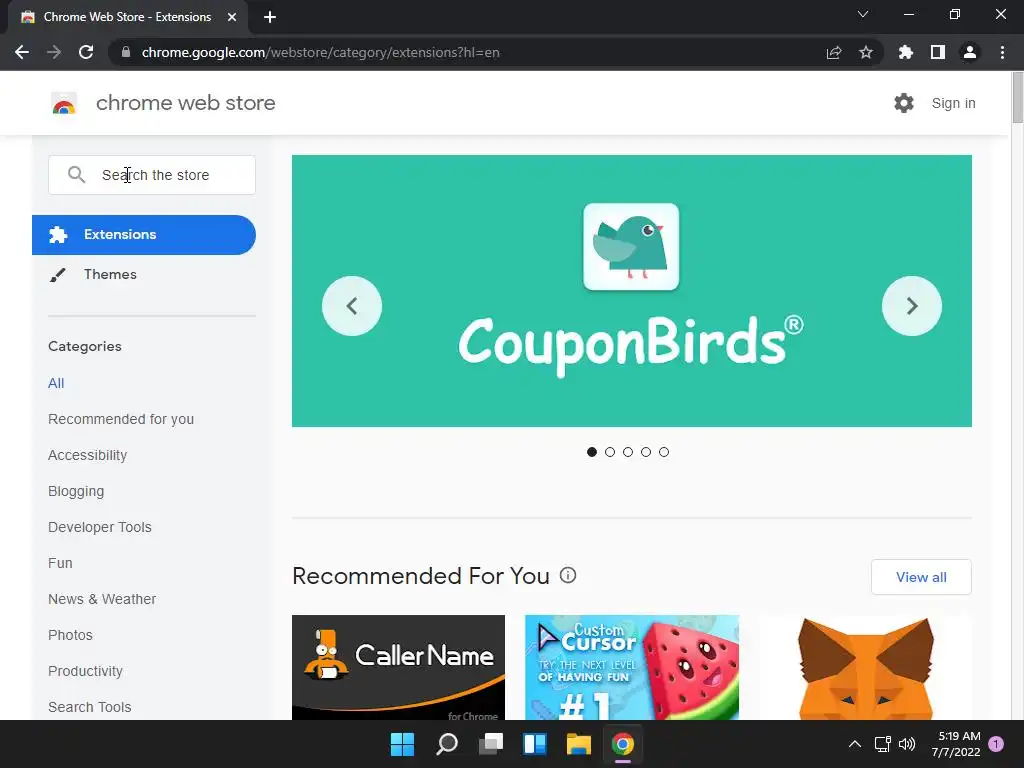1024x768 pixels.
Task: Open taskbar Search
Action: pyautogui.click(x=447, y=744)
